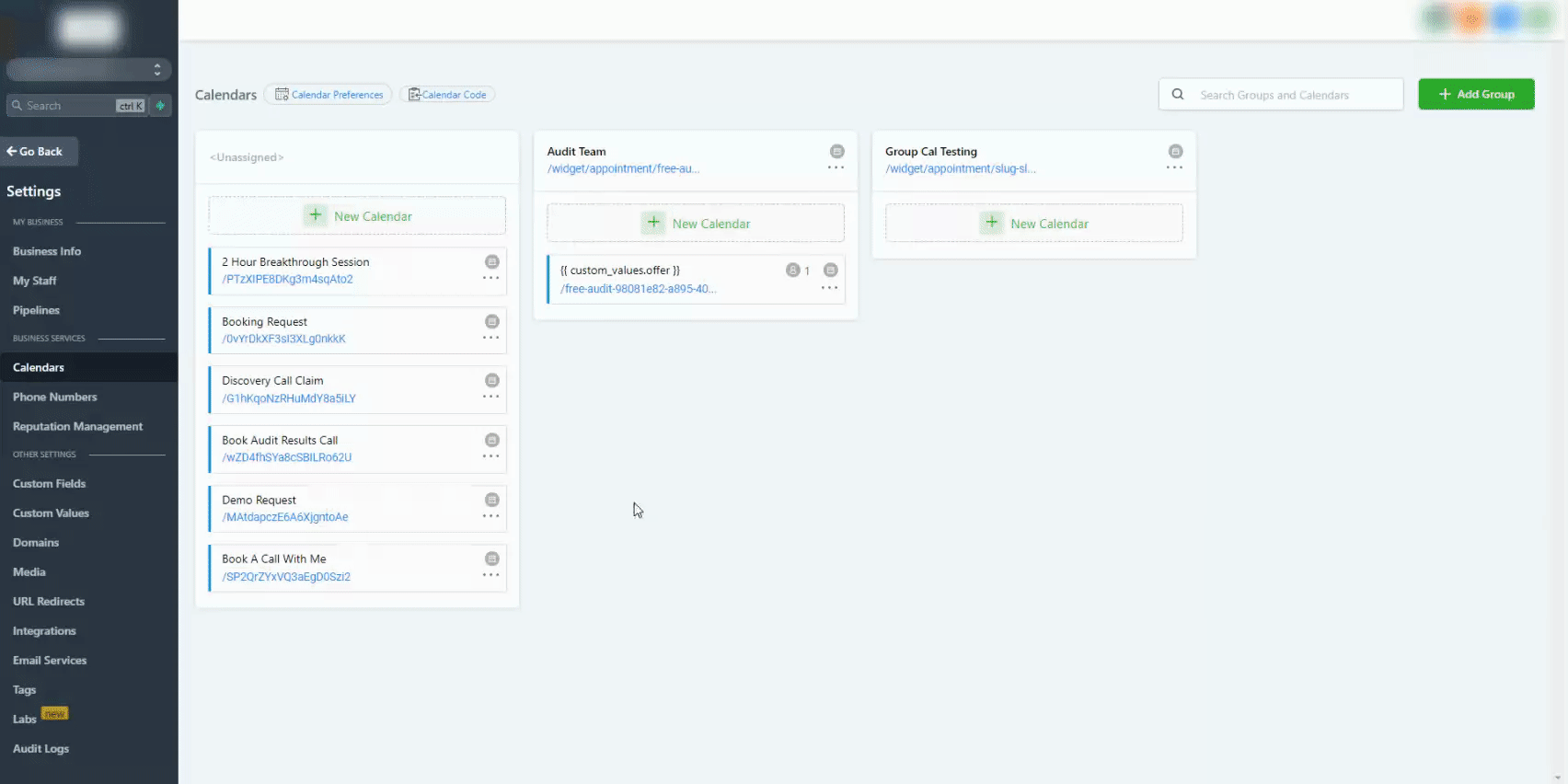The image size is (1568, 784).
Task: Open the Group Cal Testing widget link
Action: [x=961, y=168]
